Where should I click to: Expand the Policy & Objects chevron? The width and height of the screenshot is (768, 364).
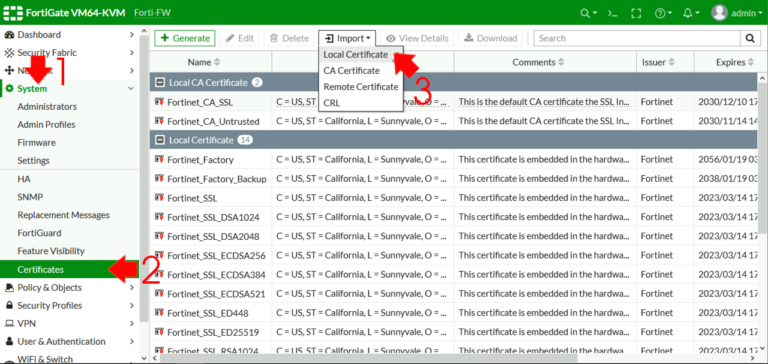pyautogui.click(x=131, y=288)
